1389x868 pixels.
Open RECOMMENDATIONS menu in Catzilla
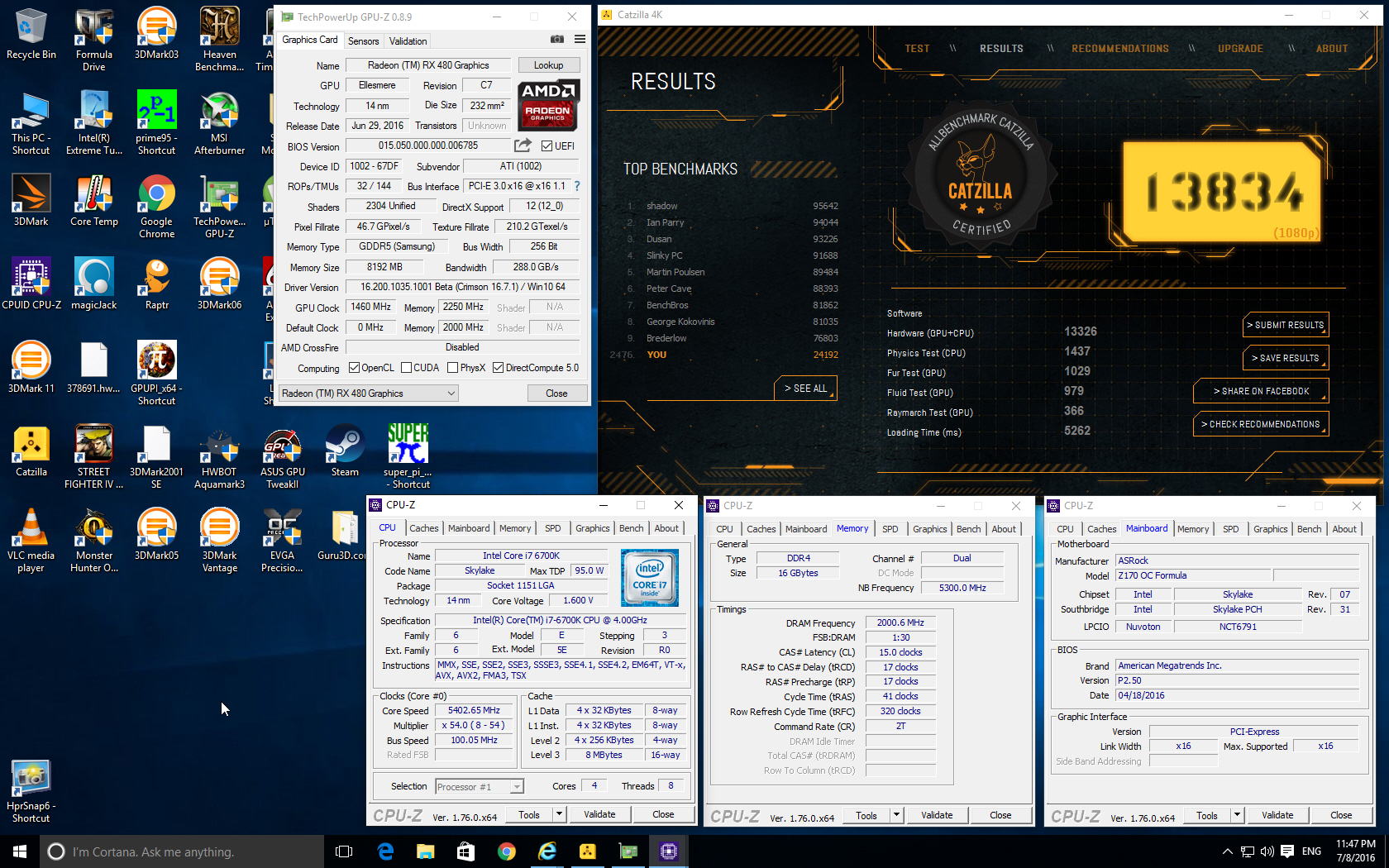pos(1120,49)
